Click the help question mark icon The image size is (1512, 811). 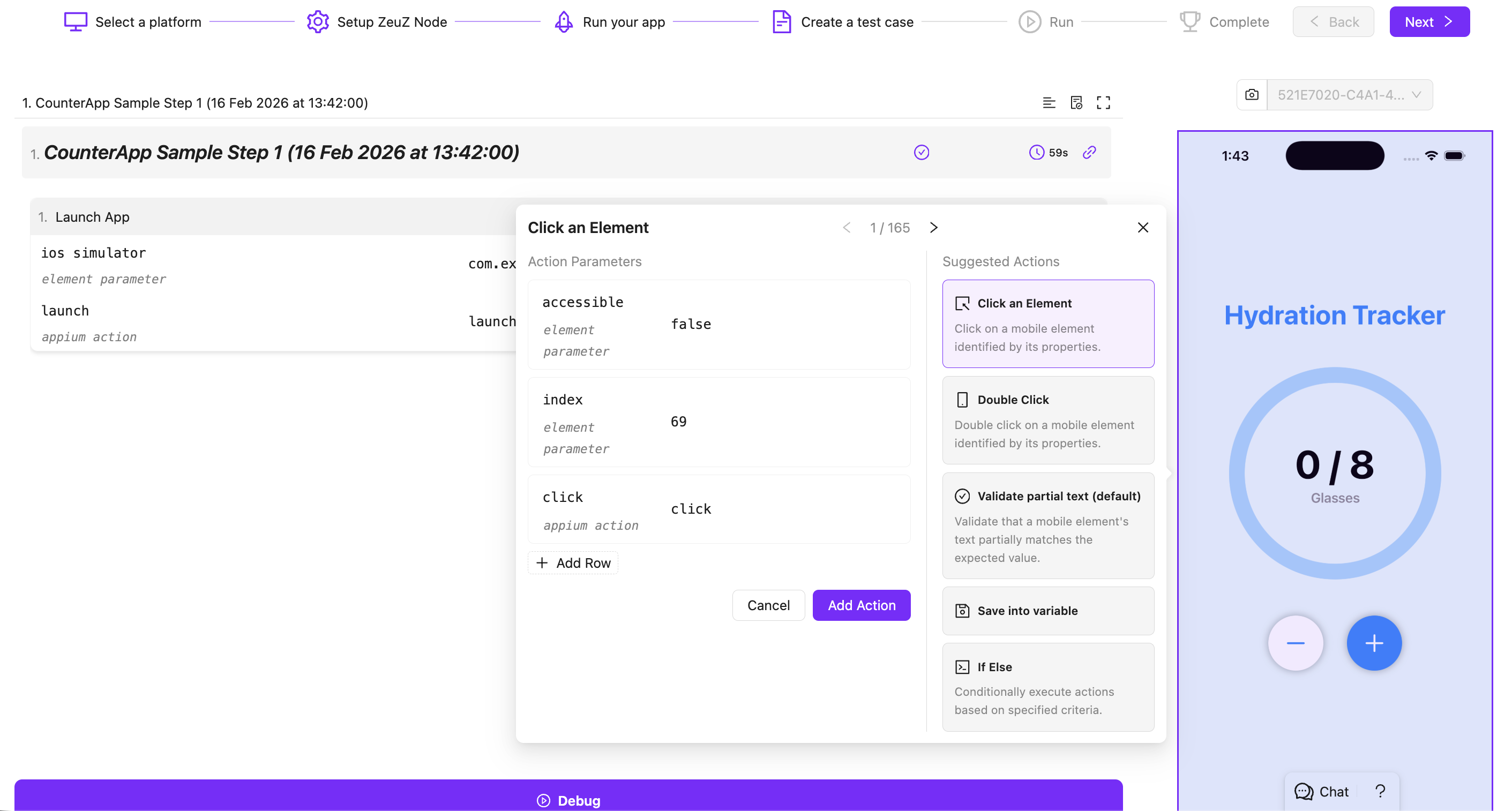pos(1380,791)
